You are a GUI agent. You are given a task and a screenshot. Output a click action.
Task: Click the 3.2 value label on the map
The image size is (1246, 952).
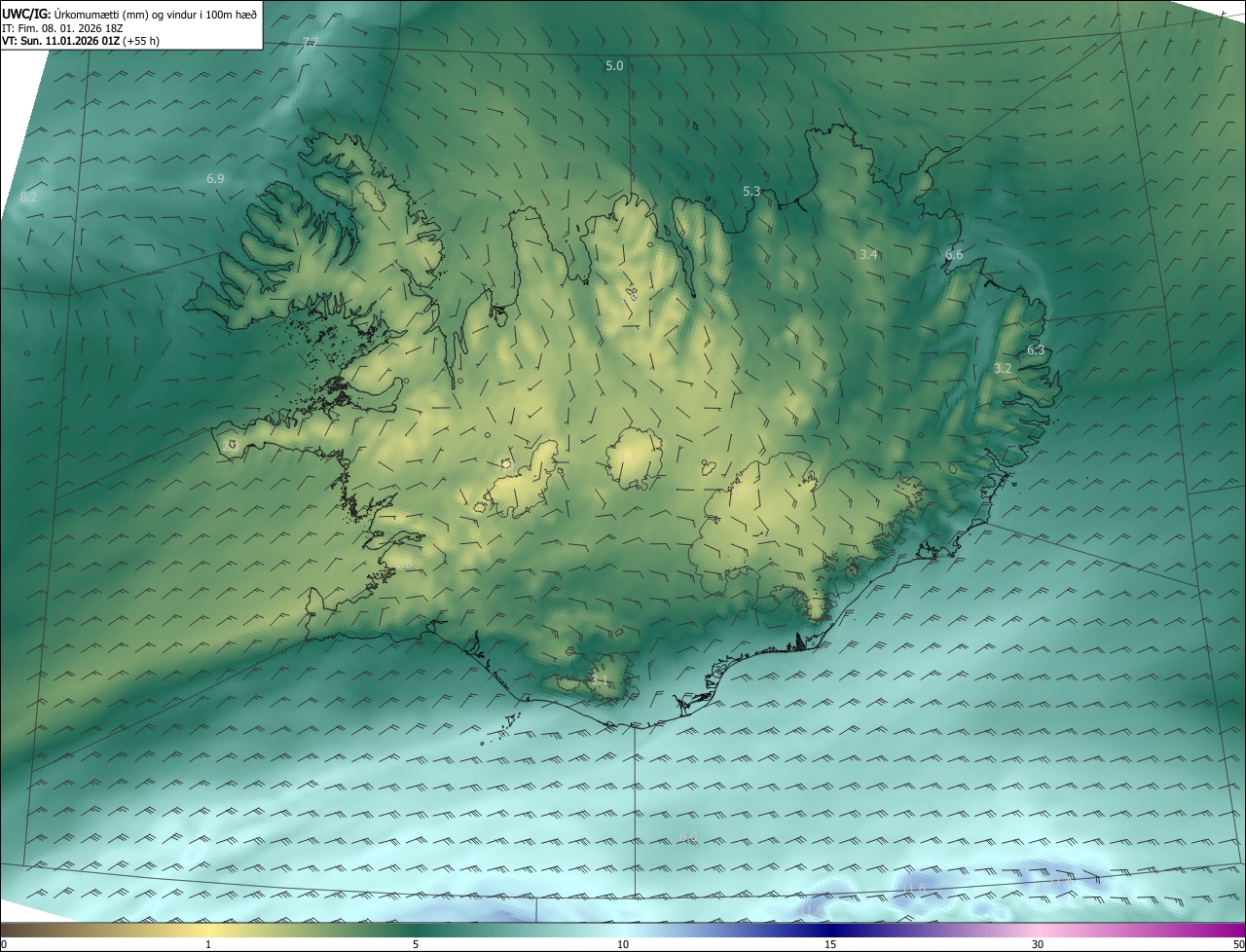pos(1003,368)
